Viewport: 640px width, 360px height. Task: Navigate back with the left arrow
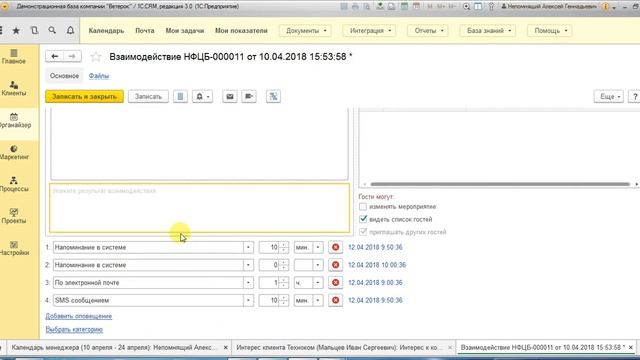click(x=54, y=56)
